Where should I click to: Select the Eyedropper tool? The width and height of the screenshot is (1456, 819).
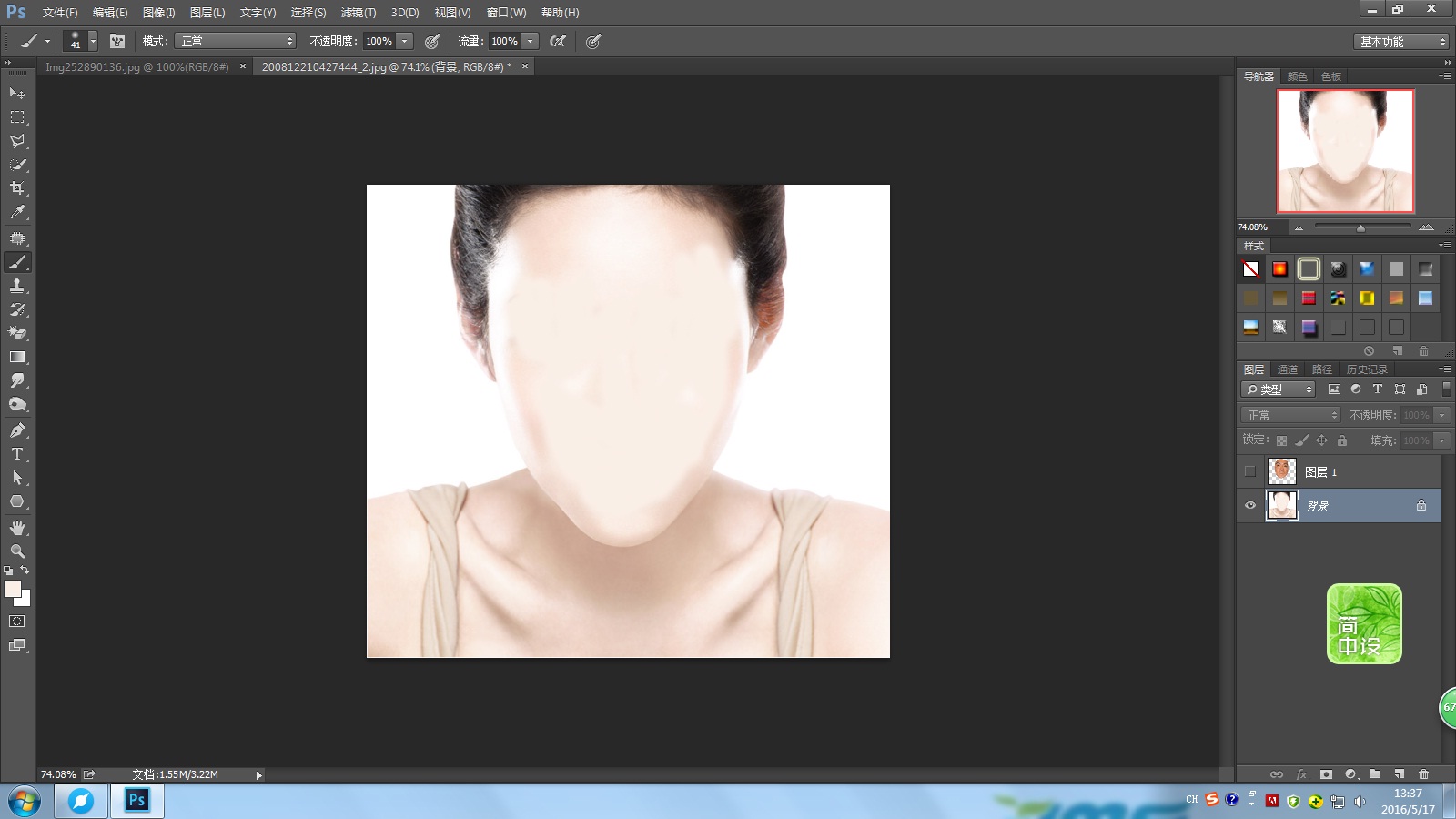(x=17, y=212)
